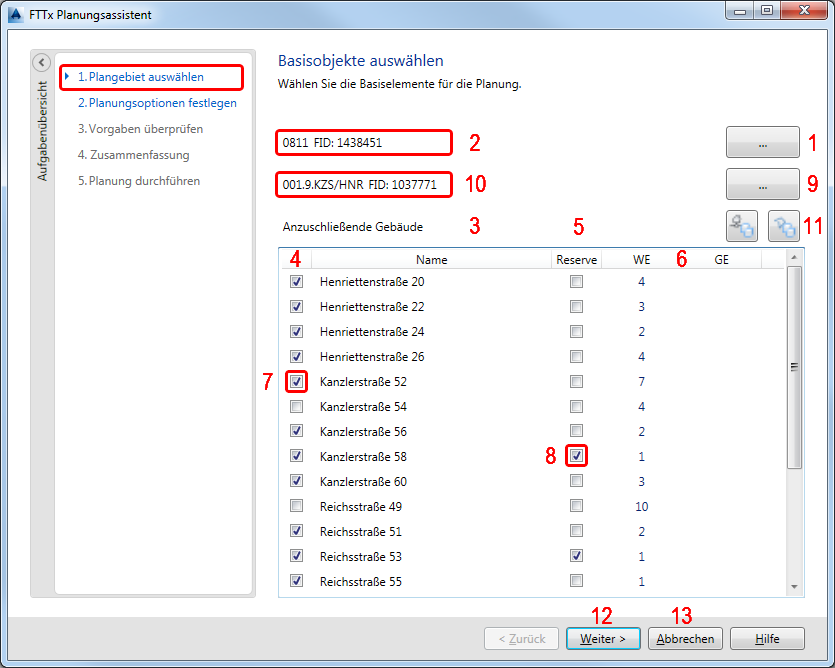The image size is (835, 668).
Task: Click the left building selection icon above the table
Action: coord(743,227)
